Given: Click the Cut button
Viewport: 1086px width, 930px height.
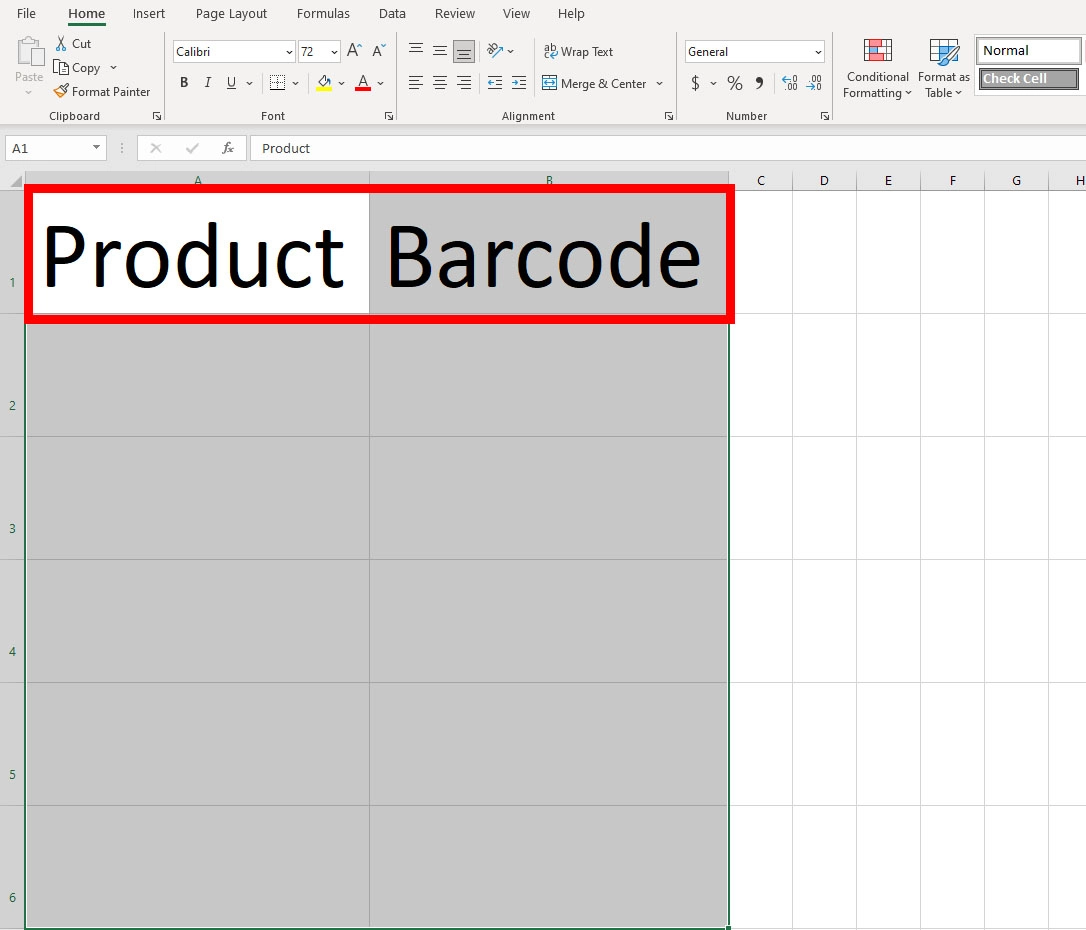Looking at the screenshot, I should click(74, 43).
